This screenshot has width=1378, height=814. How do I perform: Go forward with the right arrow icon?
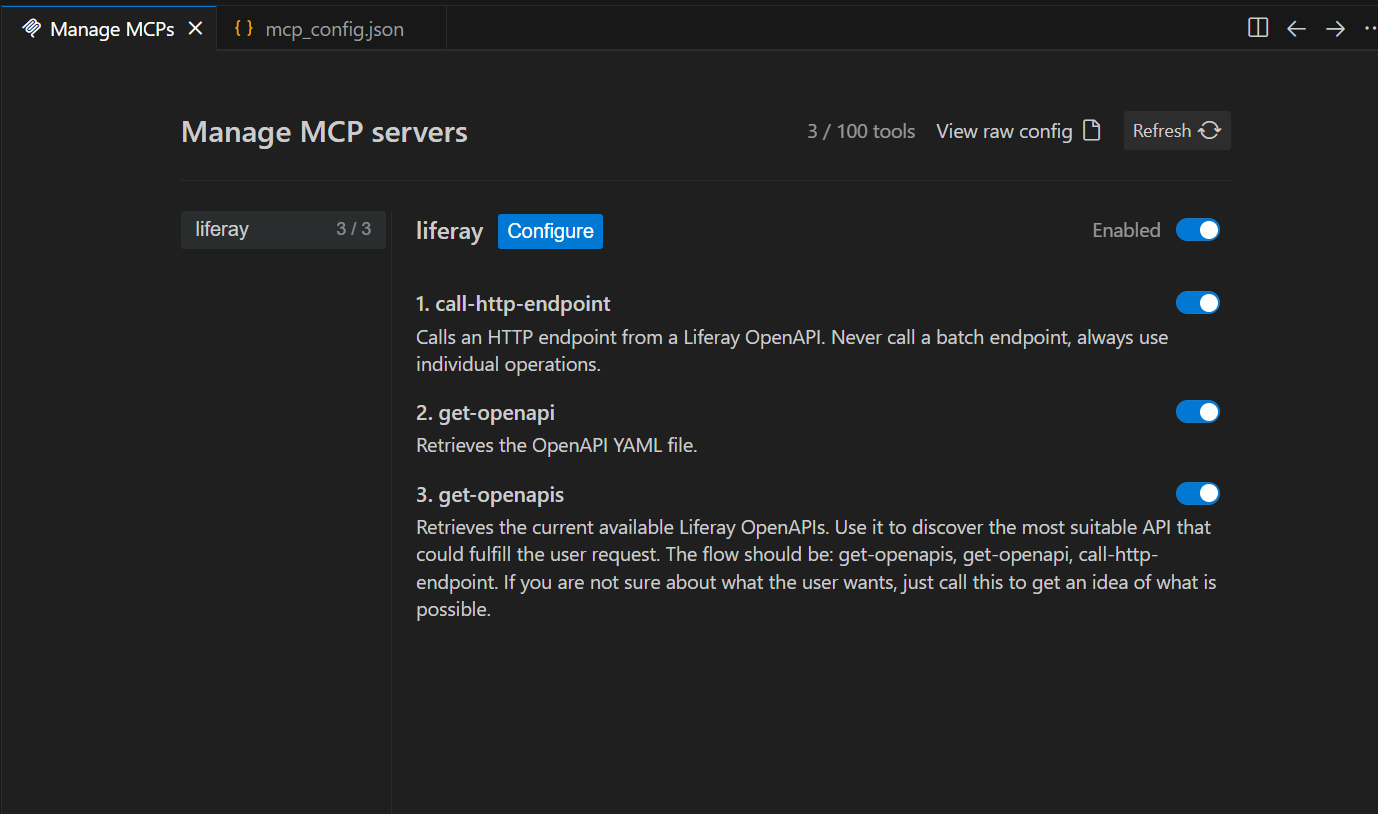[x=1335, y=29]
